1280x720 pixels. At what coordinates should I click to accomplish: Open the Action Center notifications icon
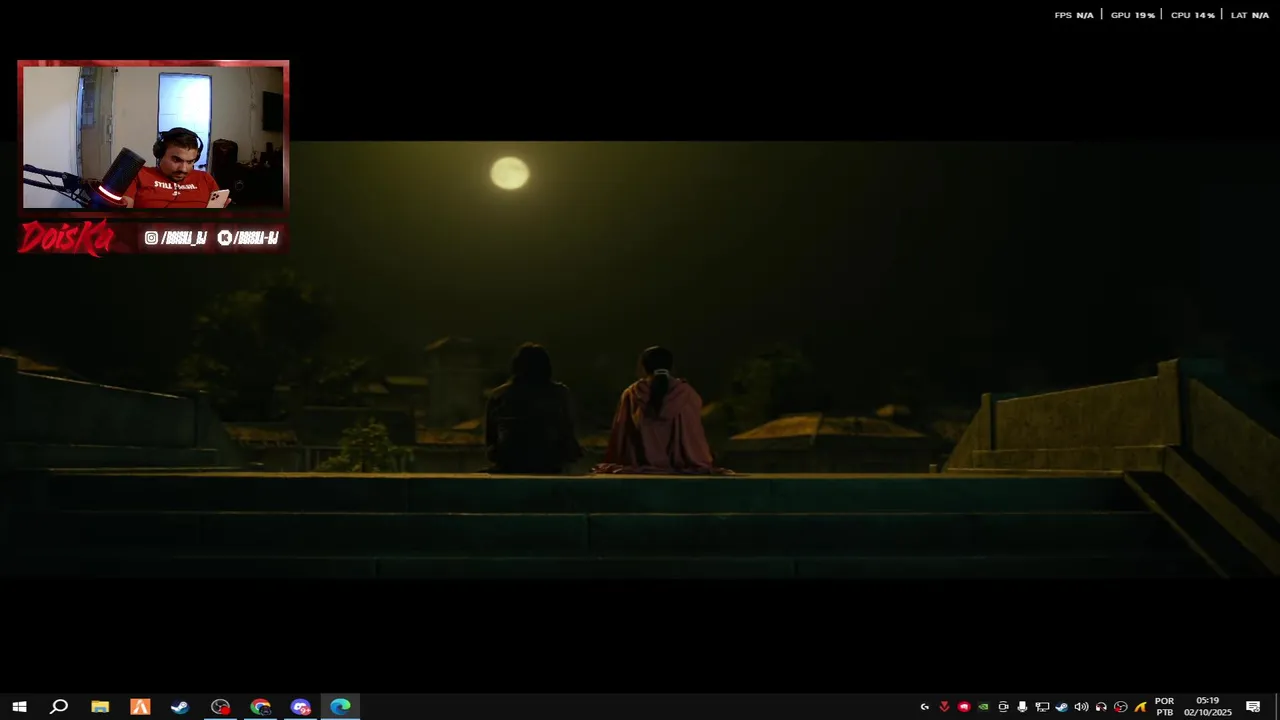click(1253, 707)
